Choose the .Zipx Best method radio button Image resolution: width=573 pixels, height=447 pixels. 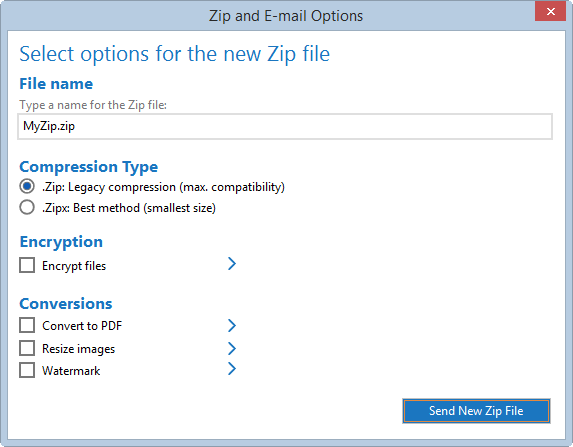[x=27, y=207]
